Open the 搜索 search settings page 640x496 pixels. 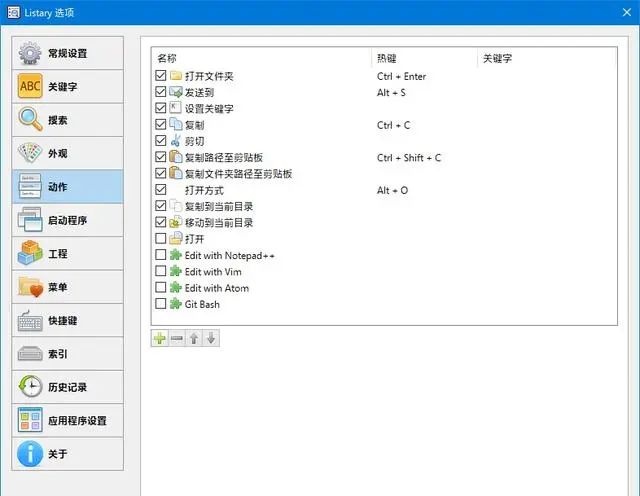point(68,120)
